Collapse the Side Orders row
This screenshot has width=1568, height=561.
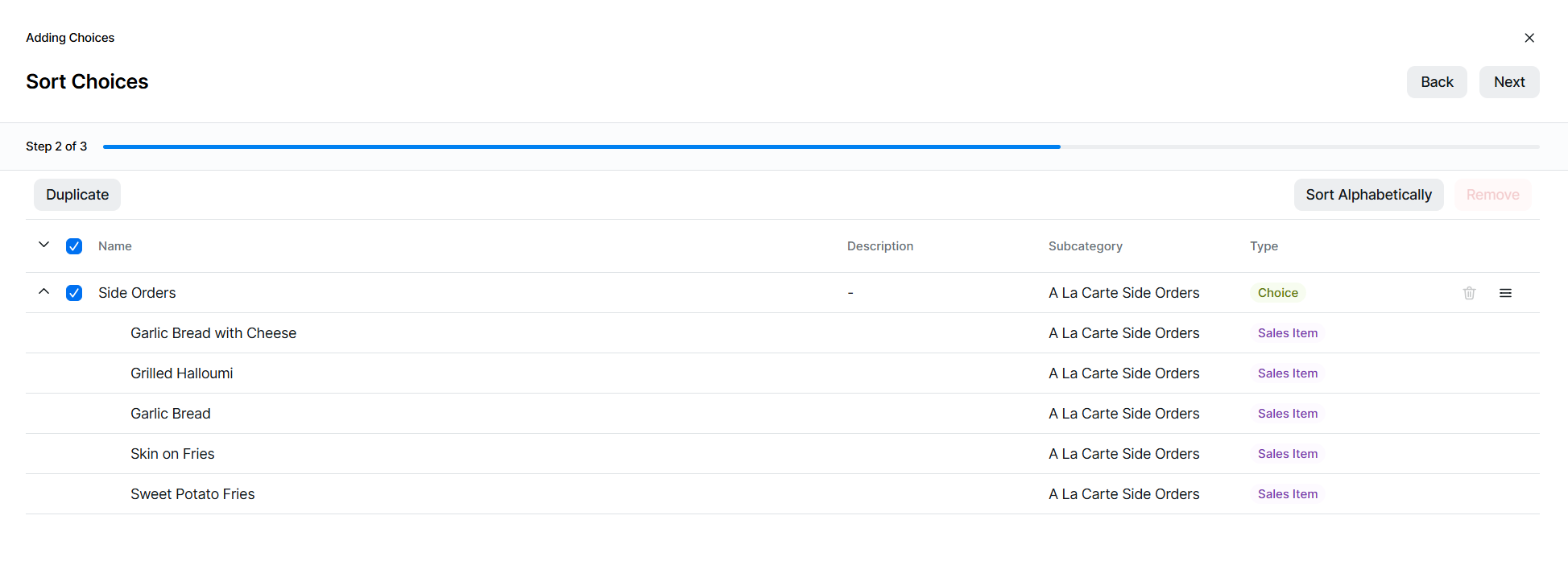tap(44, 292)
